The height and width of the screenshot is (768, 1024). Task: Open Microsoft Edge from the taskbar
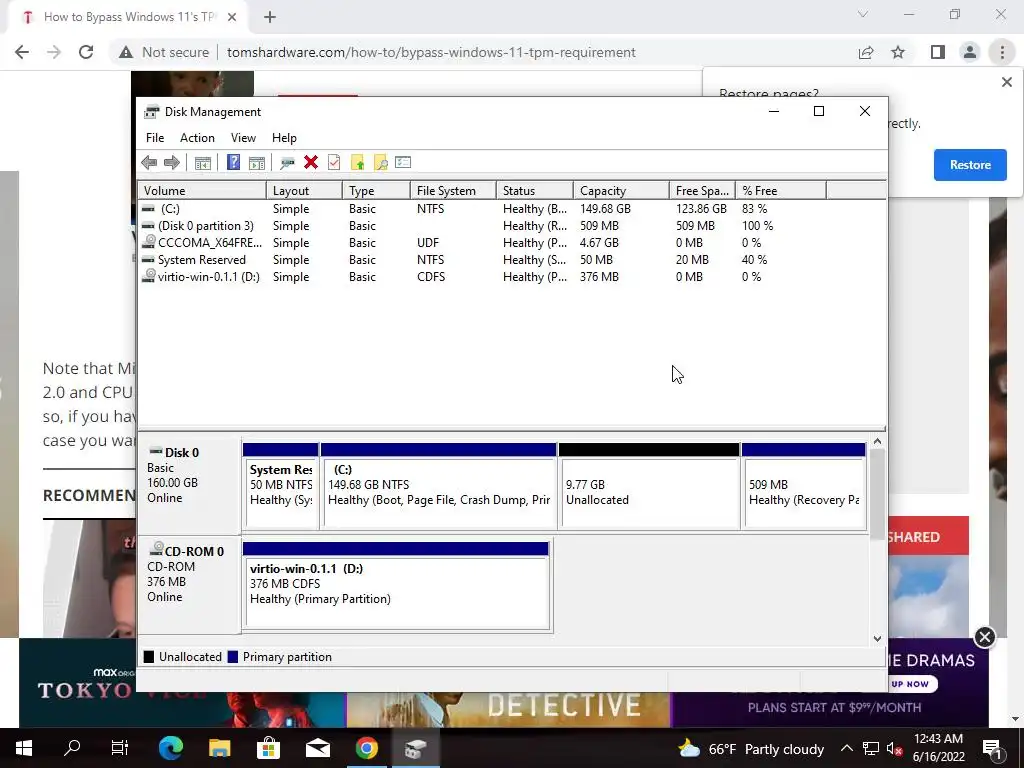pyautogui.click(x=170, y=748)
